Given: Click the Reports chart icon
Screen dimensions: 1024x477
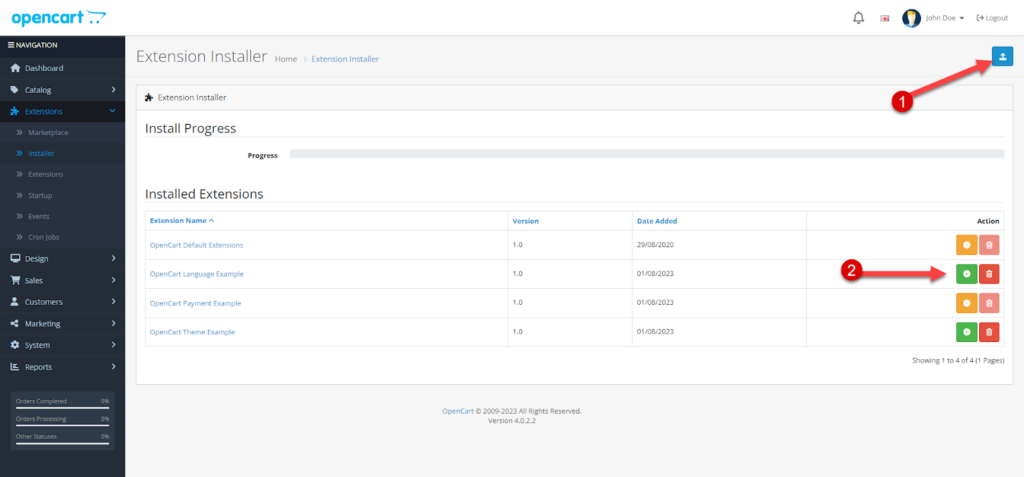Looking at the screenshot, I should coord(15,367).
